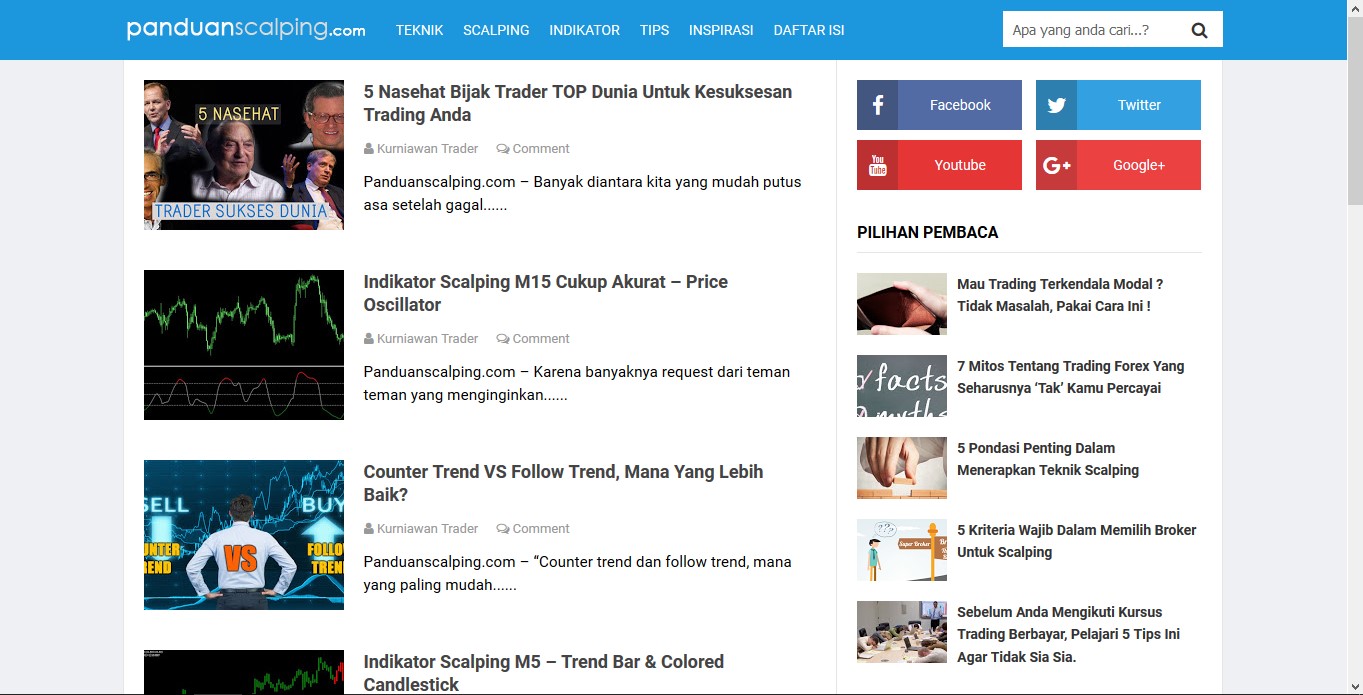Open the DAFTAR ISI menu
The width and height of the screenshot is (1363, 695).
point(809,30)
